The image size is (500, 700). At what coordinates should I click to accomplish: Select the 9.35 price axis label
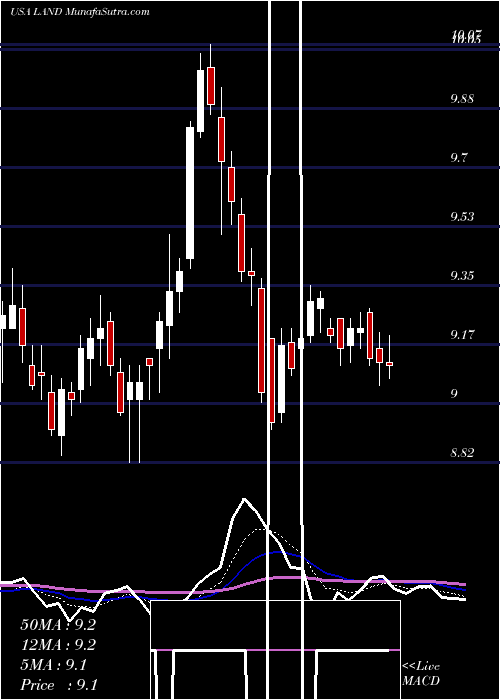(462, 275)
